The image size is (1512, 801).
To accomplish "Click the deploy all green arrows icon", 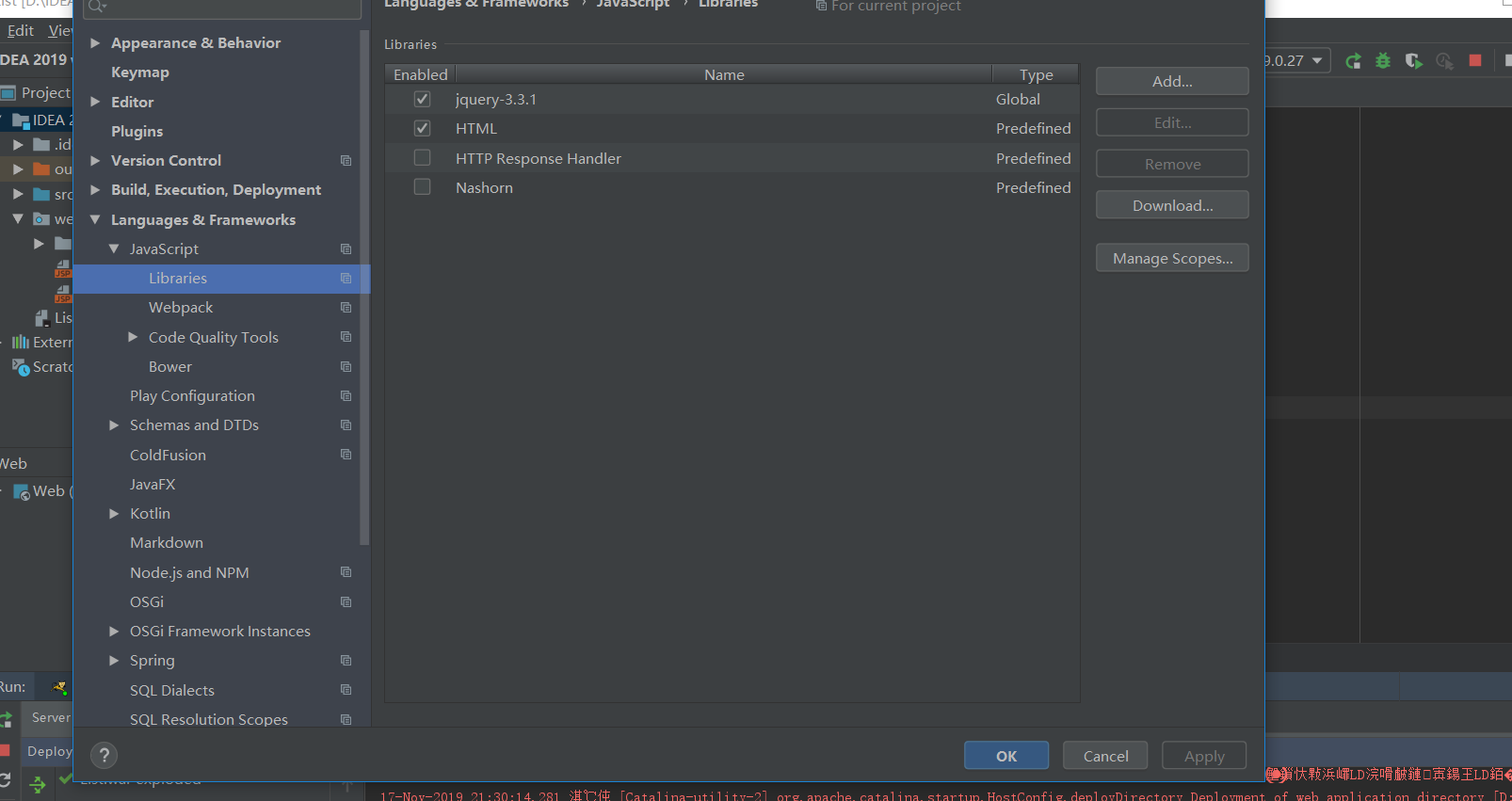I will [38, 784].
